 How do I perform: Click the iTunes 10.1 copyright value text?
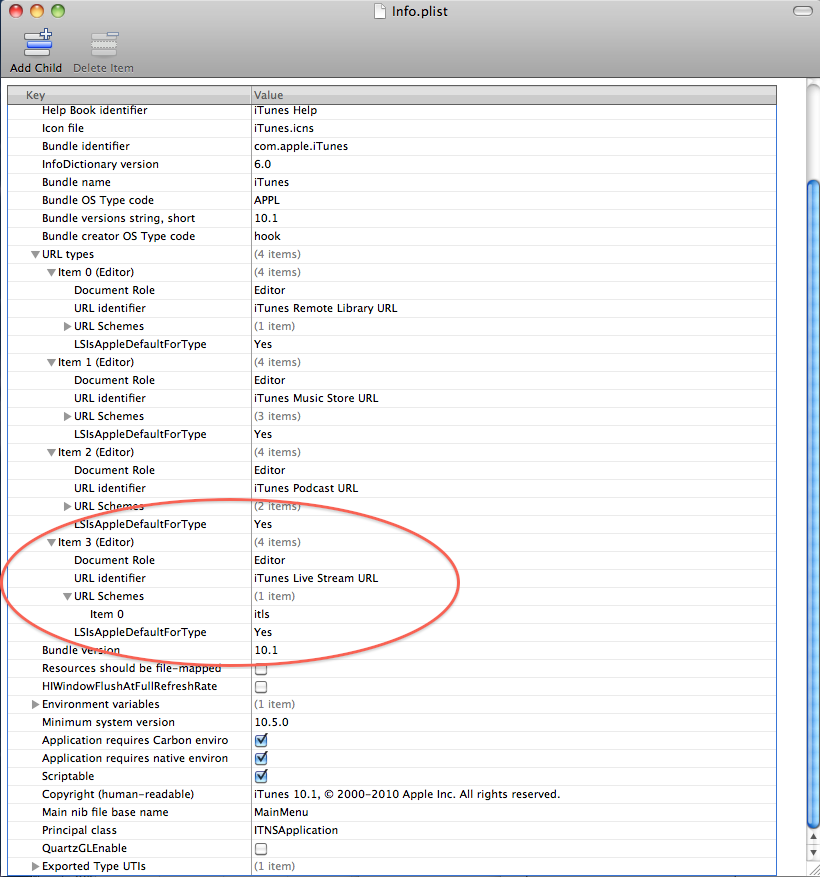coord(407,794)
